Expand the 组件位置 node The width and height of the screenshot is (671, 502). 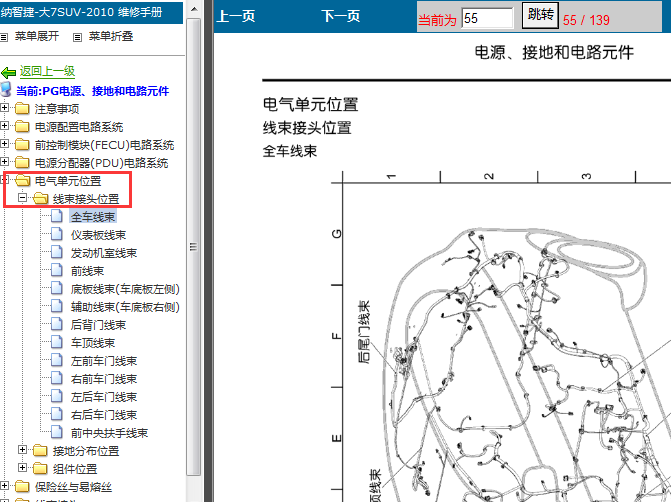[x=22, y=467]
